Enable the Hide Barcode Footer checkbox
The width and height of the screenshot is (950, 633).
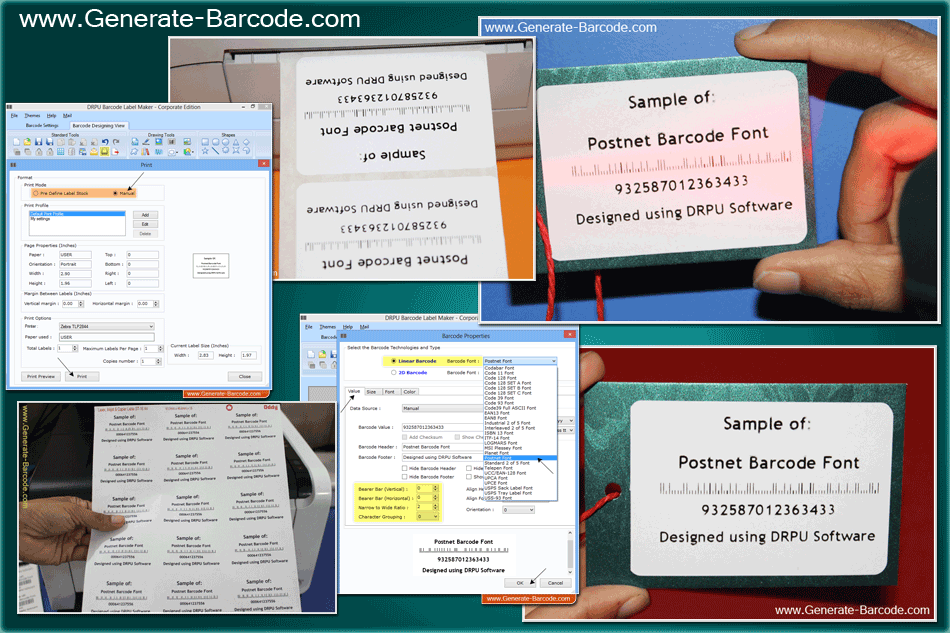point(404,477)
